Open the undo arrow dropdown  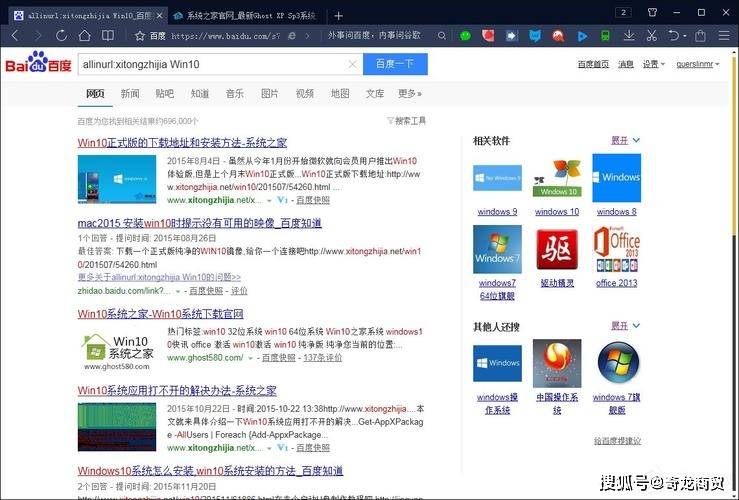684,36
